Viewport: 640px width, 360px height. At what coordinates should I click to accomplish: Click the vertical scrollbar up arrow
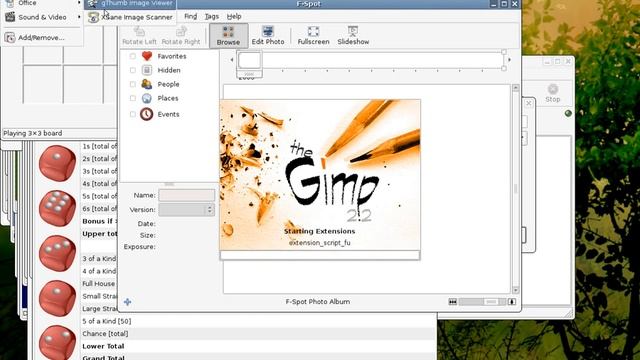point(516,88)
